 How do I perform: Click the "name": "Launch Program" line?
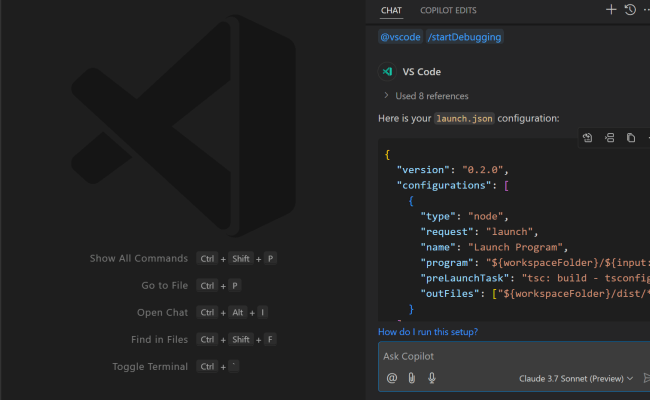click(494, 247)
